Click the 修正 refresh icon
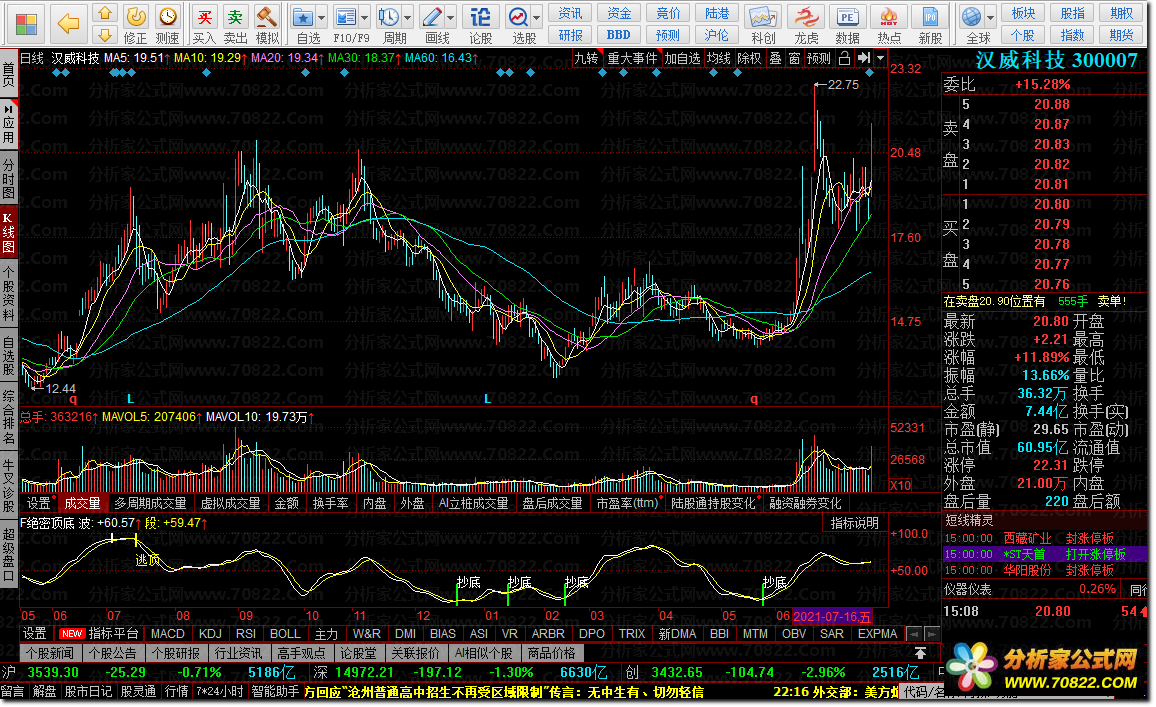Screen dimensions: 1156x707 (135, 16)
